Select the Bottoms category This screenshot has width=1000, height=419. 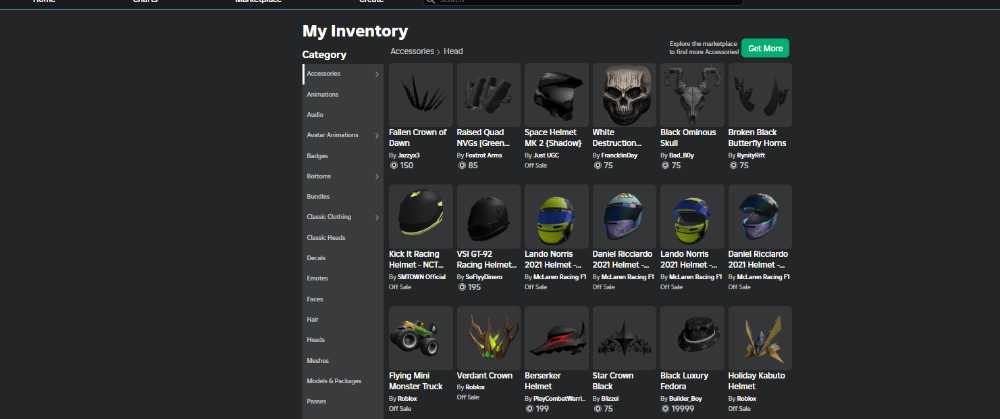click(x=343, y=176)
